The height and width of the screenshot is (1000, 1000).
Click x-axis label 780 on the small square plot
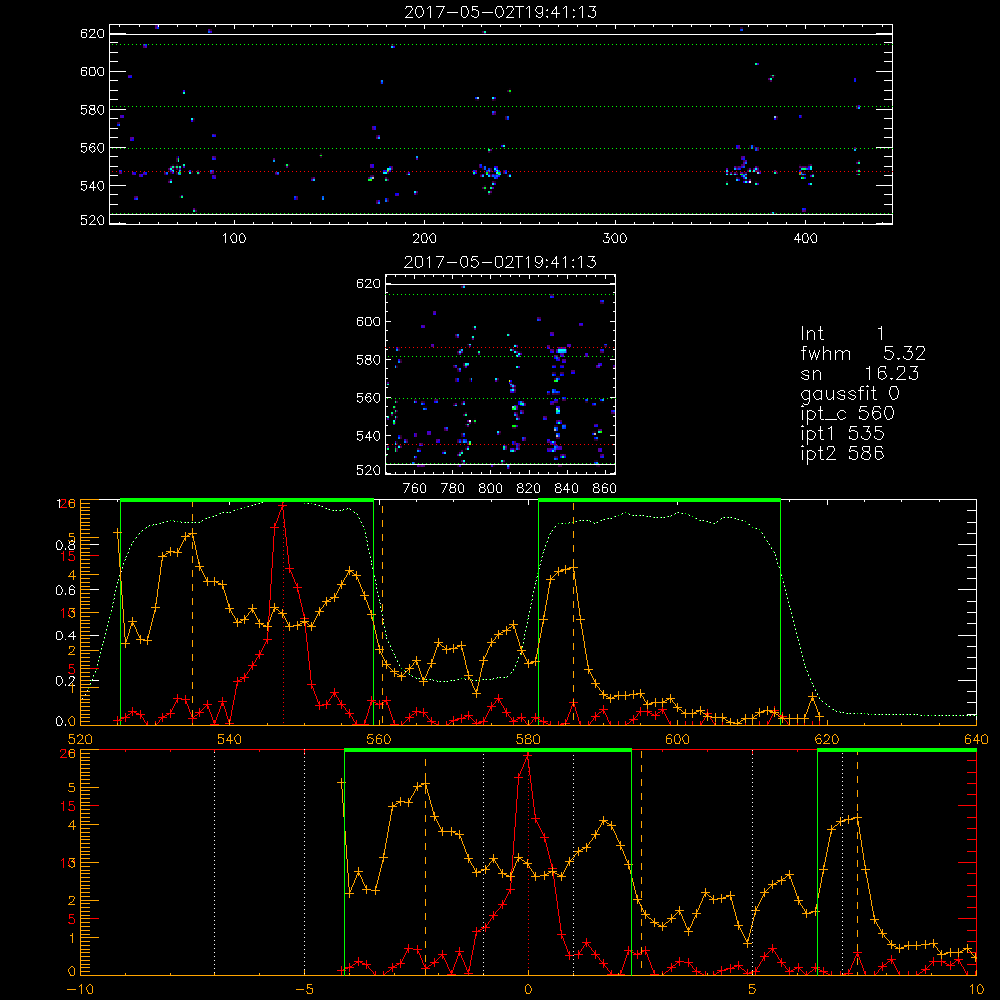coord(453,489)
